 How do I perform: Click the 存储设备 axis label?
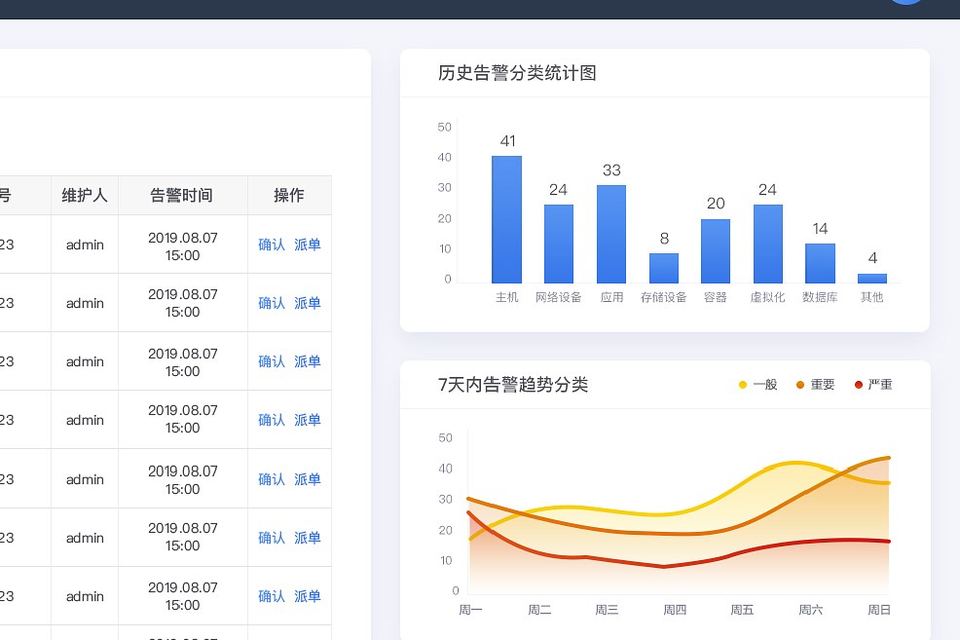pyautogui.click(x=664, y=297)
